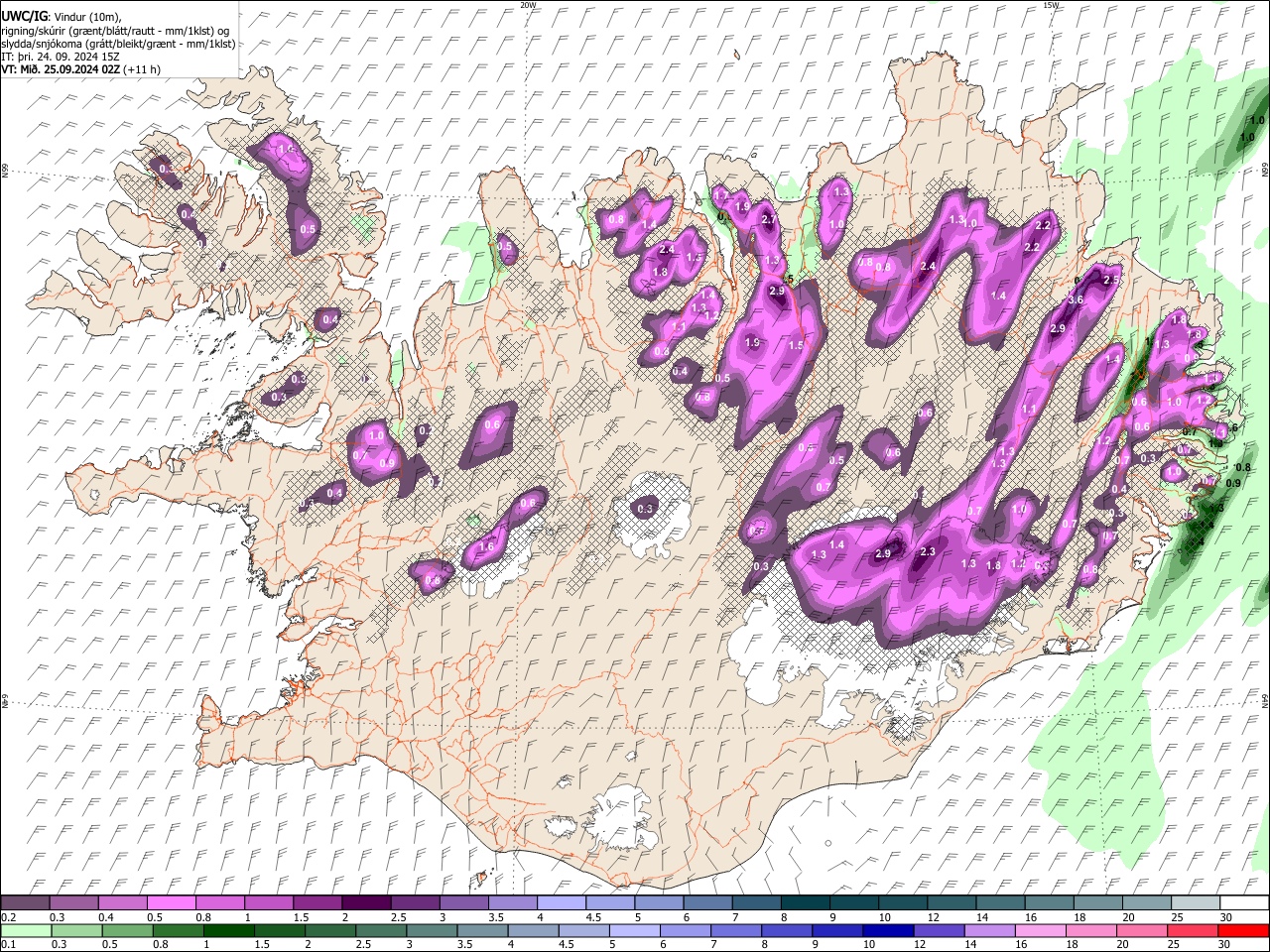Select top legend swatch between 0.4 and 0.5
Viewport: 1270px width, 952px height.
tap(122, 903)
